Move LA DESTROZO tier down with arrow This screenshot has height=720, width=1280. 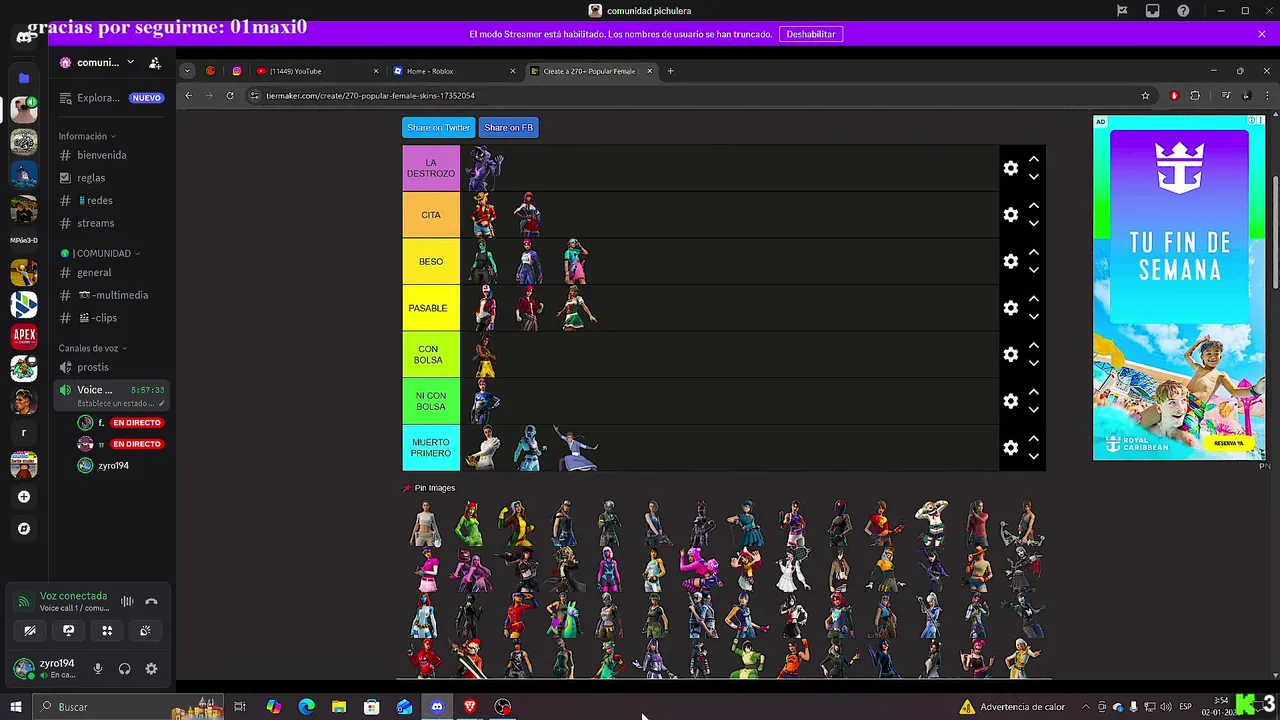click(1034, 177)
